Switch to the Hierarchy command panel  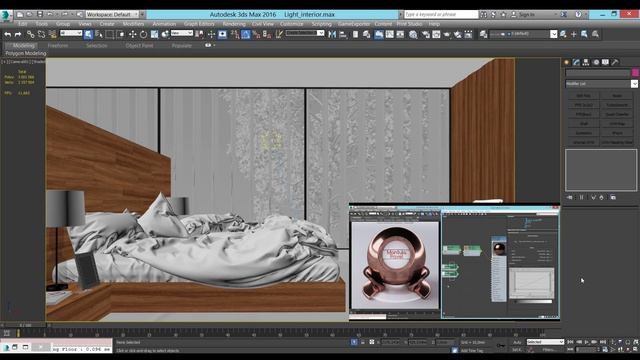click(x=586, y=62)
